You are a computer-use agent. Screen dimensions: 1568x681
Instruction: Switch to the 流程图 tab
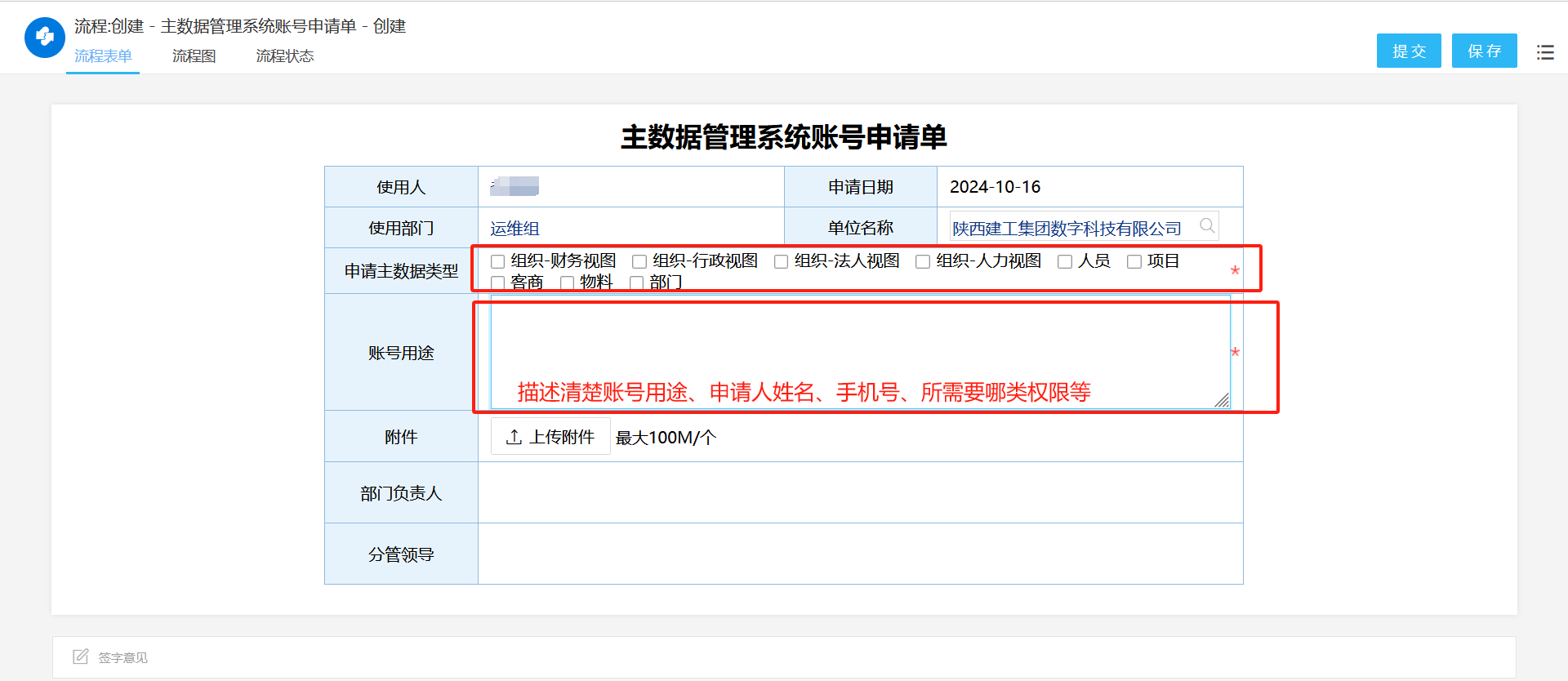point(194,56)
